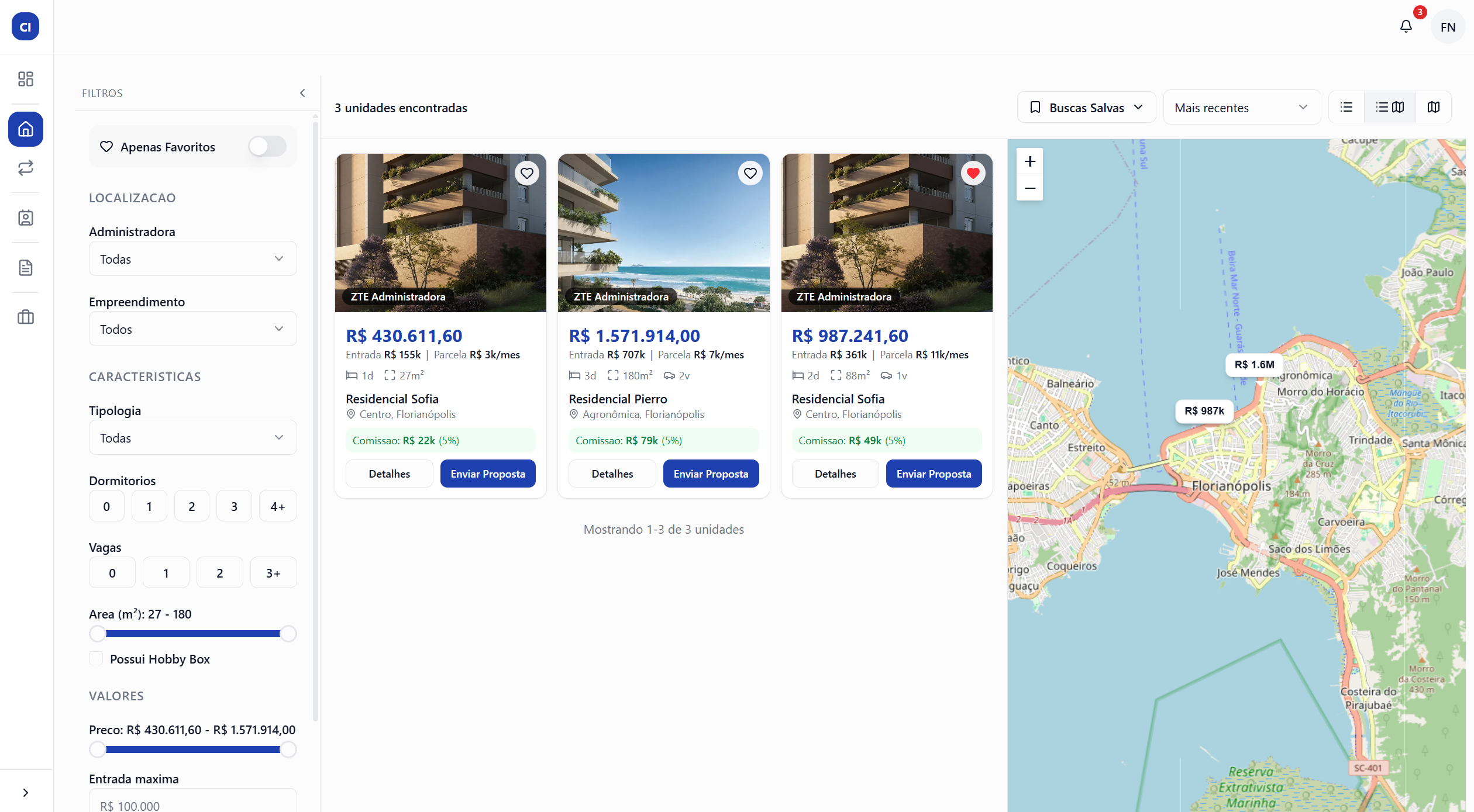Screen dimensions: 1474x812
Task: Check the Possui Hobby Box checkbox
Action: pyautogui.click(x=97, y=659)
